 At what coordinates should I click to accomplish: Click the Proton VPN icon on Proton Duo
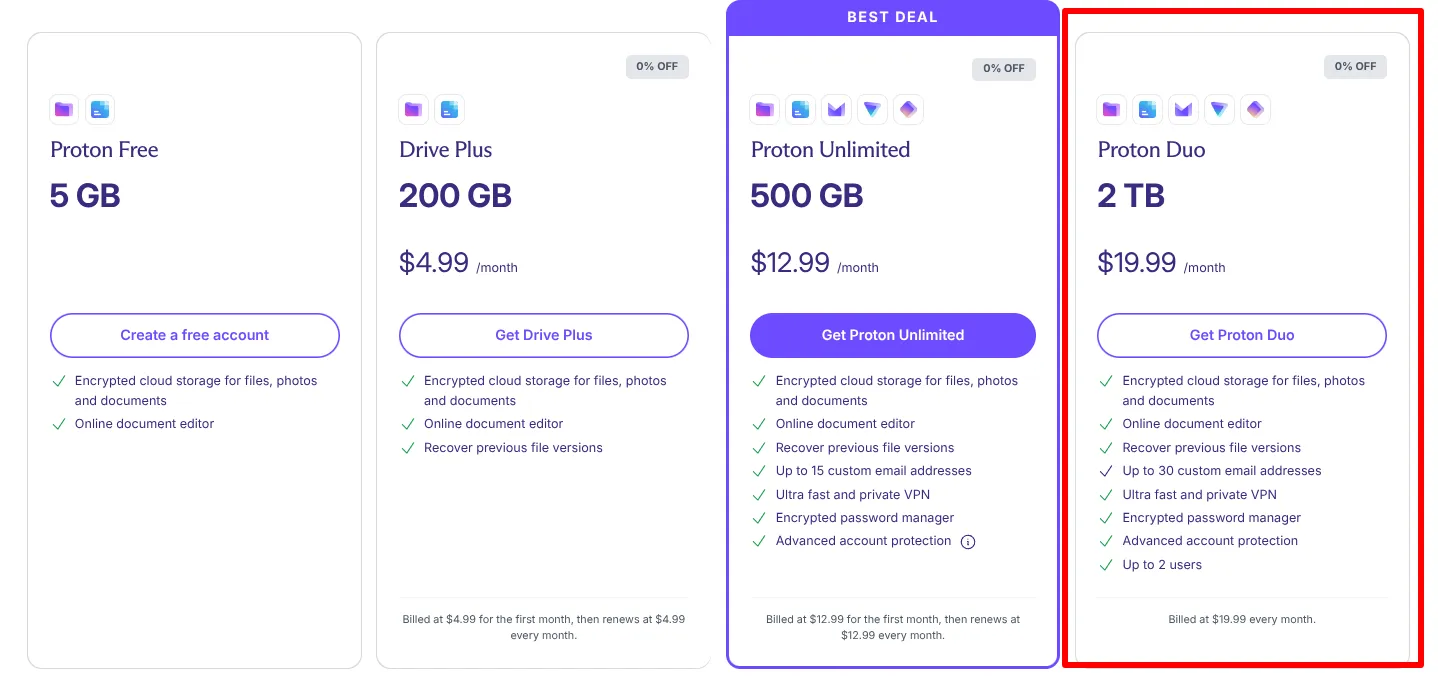tap(1219, 109)
